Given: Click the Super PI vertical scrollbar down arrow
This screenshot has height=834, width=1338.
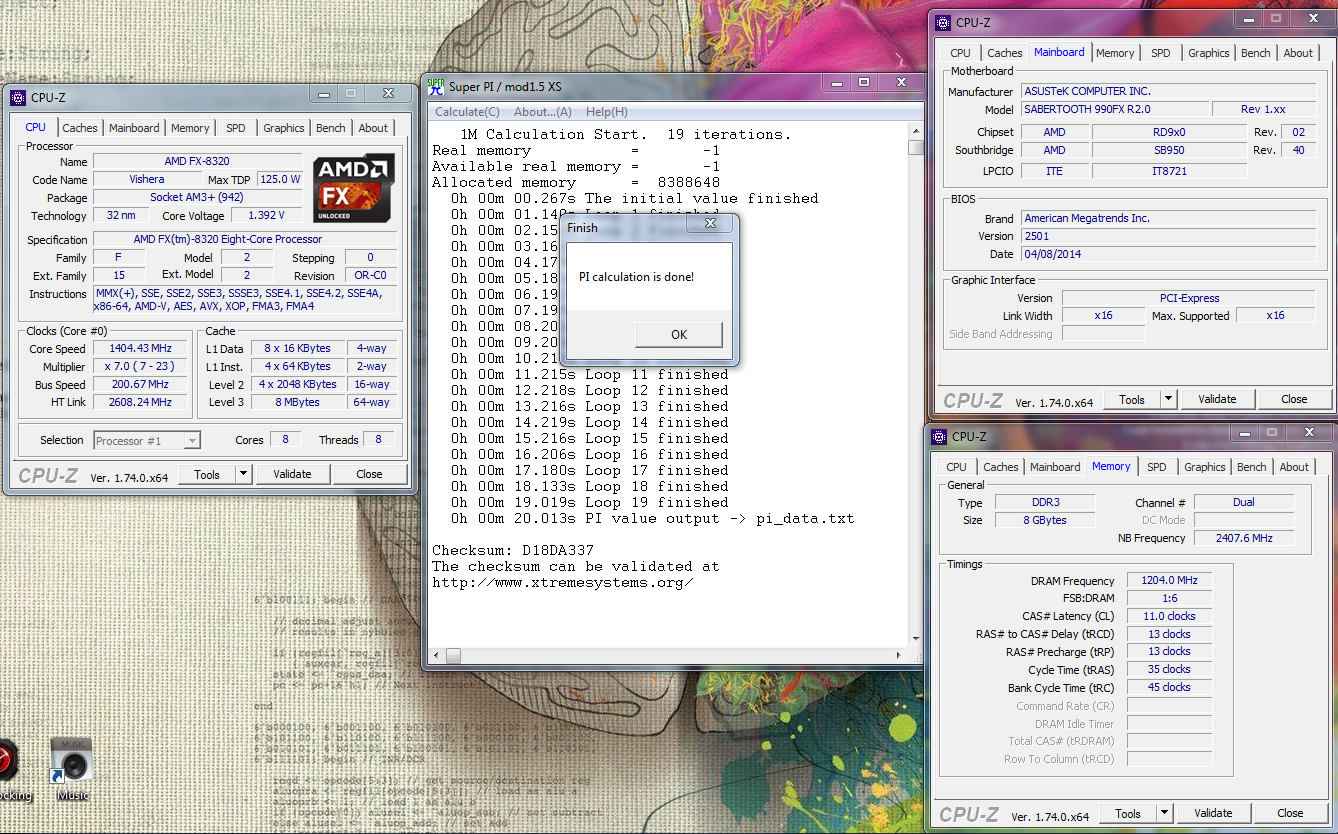Looking at the screenshot, I should pos(915,638).
